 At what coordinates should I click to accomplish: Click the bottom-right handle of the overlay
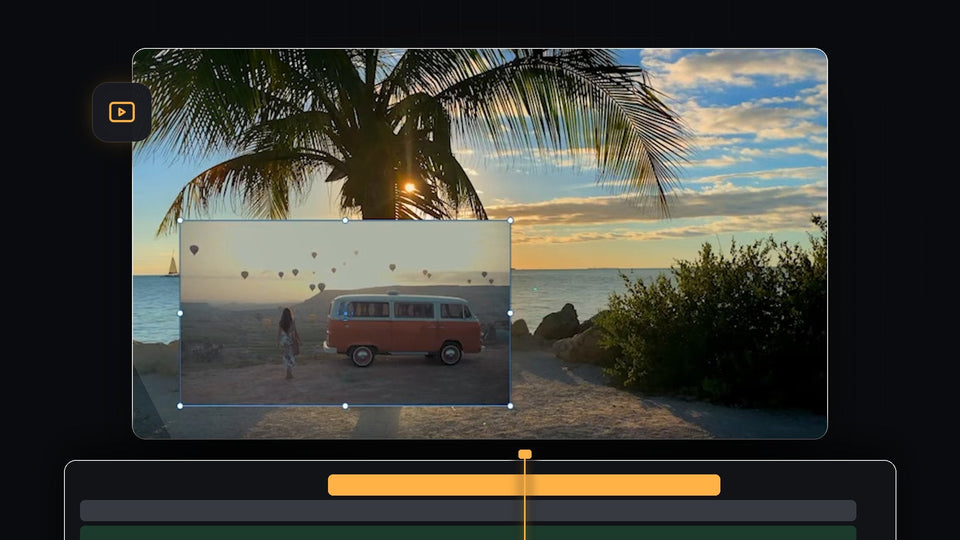pos(511,406)
